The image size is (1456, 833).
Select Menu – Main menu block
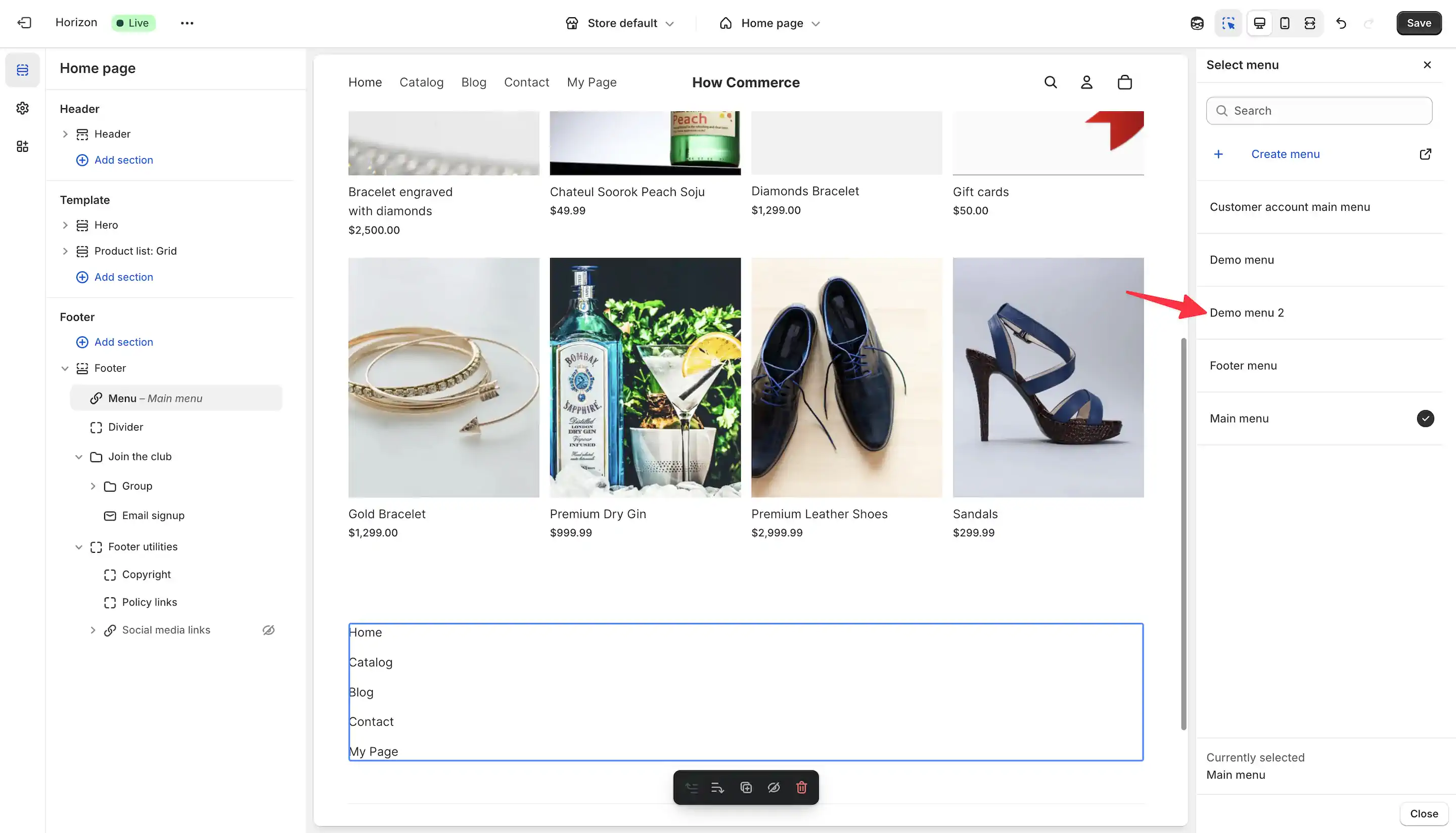coord(176,398)
